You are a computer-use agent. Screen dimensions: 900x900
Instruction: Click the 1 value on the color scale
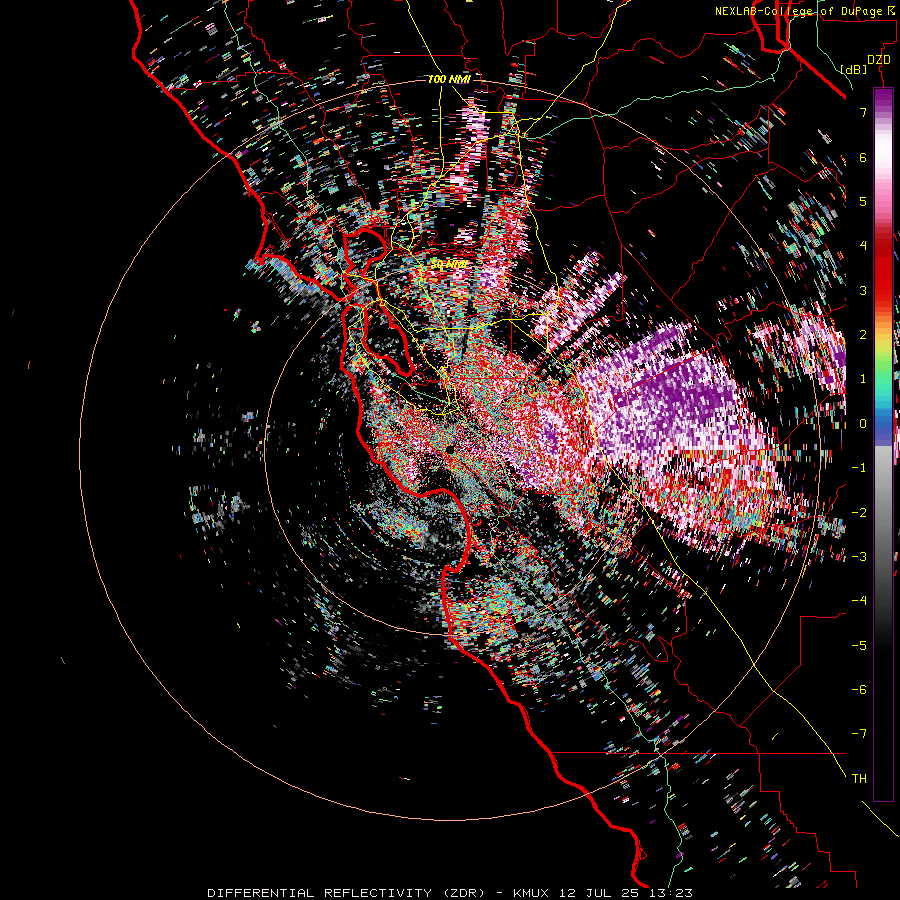[x=863, y=379]
